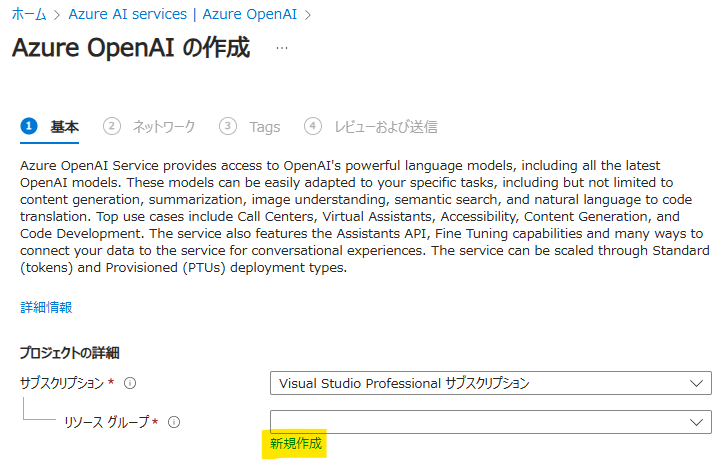722x474 pixels.
Task: Click the step 2 circle icon for ネットワーク
Action: 112,126
